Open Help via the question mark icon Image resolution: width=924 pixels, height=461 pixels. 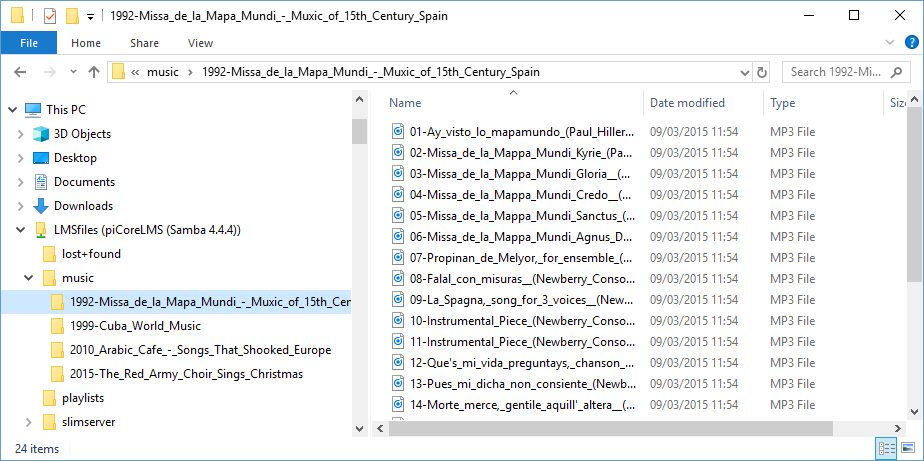[x=911, y=42]
